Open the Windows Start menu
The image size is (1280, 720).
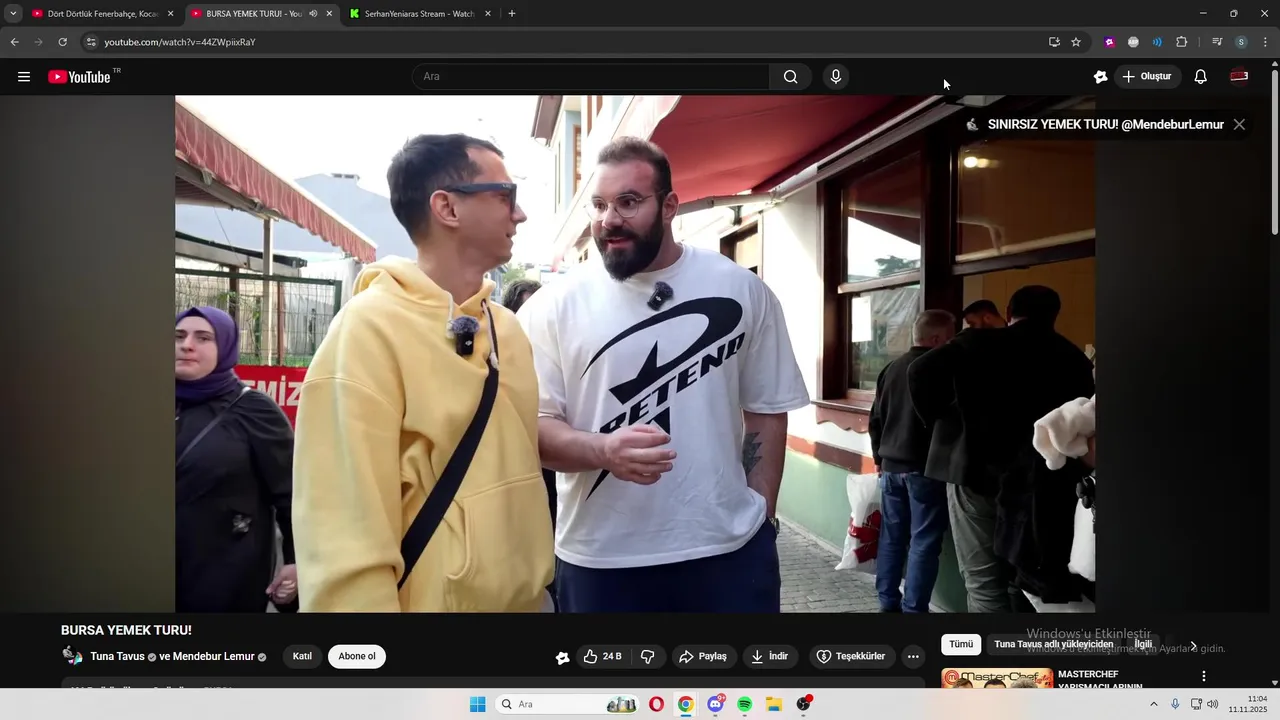point(478,705)
